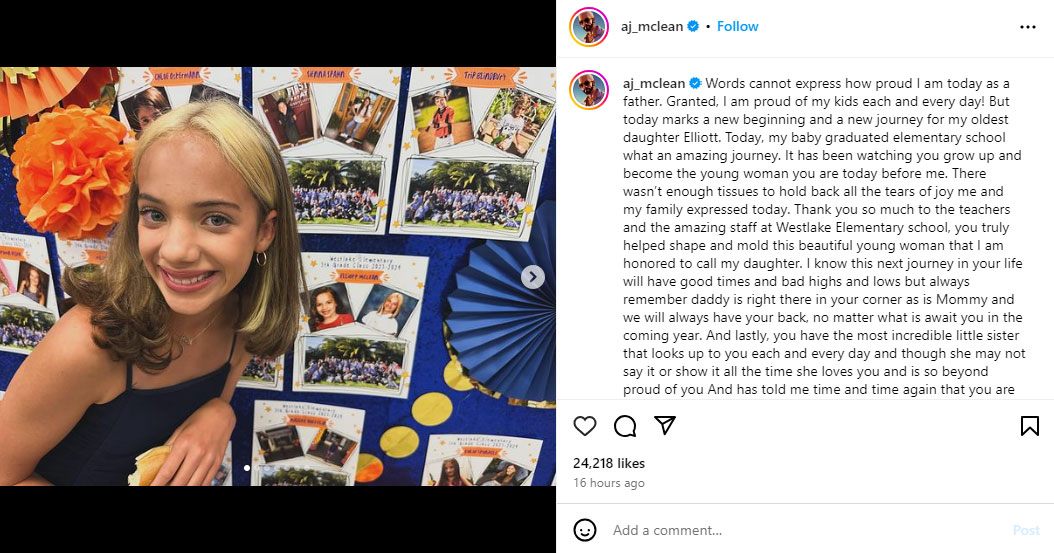1054x553 pixels.
Task: Follow the aj_mclean account
Action: [x=737, y=26]
